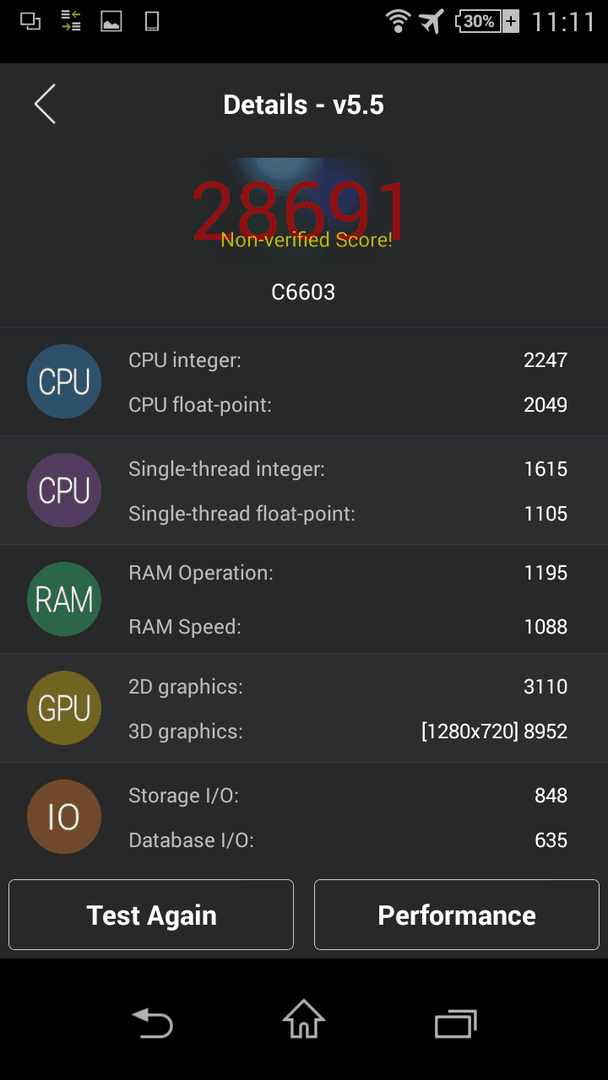Tap the green RAM circle icon
This screenshot has height=1080, width=608.
pyautogui.click(x=64, y=599)
